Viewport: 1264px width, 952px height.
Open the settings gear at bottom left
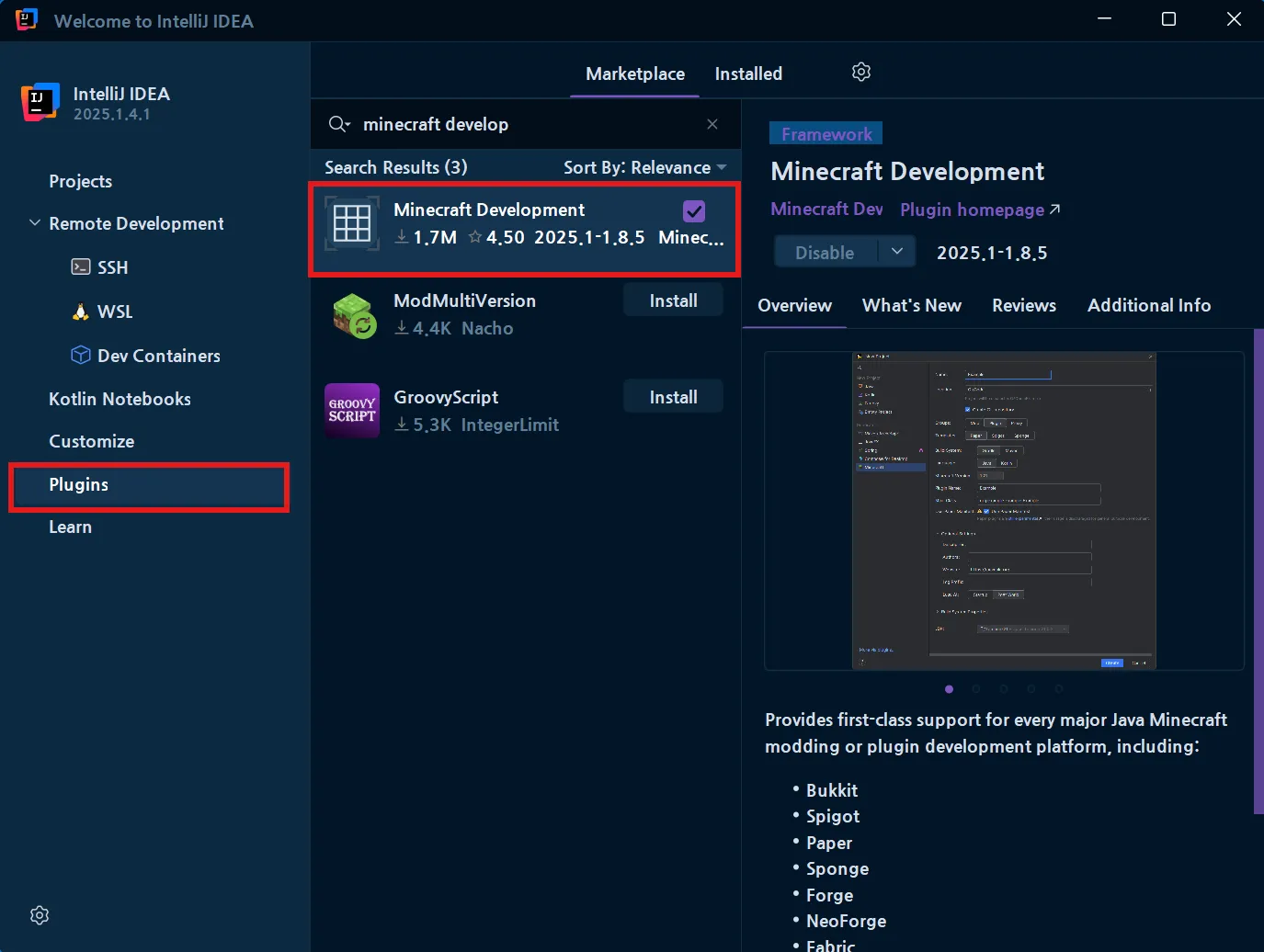[x=39, y=914]
